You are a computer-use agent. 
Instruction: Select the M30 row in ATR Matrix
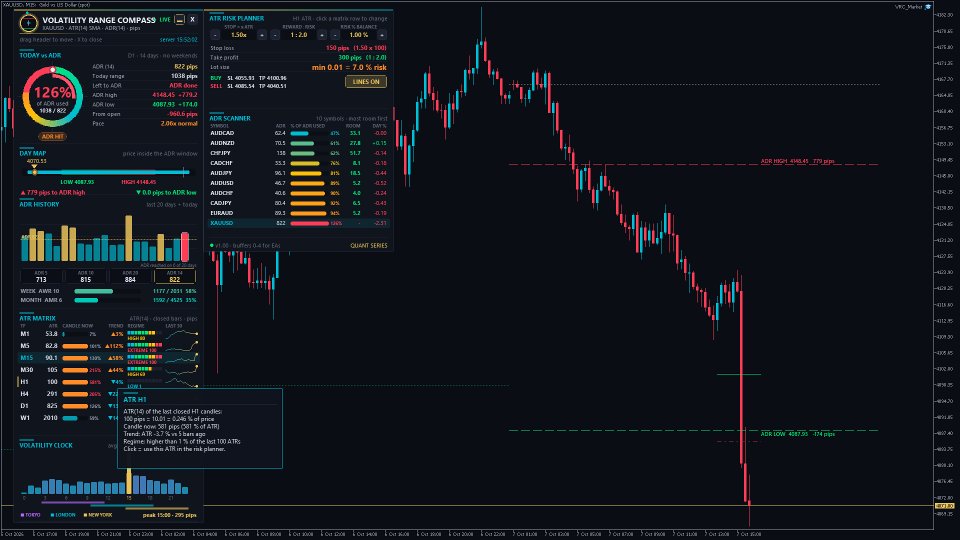108,370
